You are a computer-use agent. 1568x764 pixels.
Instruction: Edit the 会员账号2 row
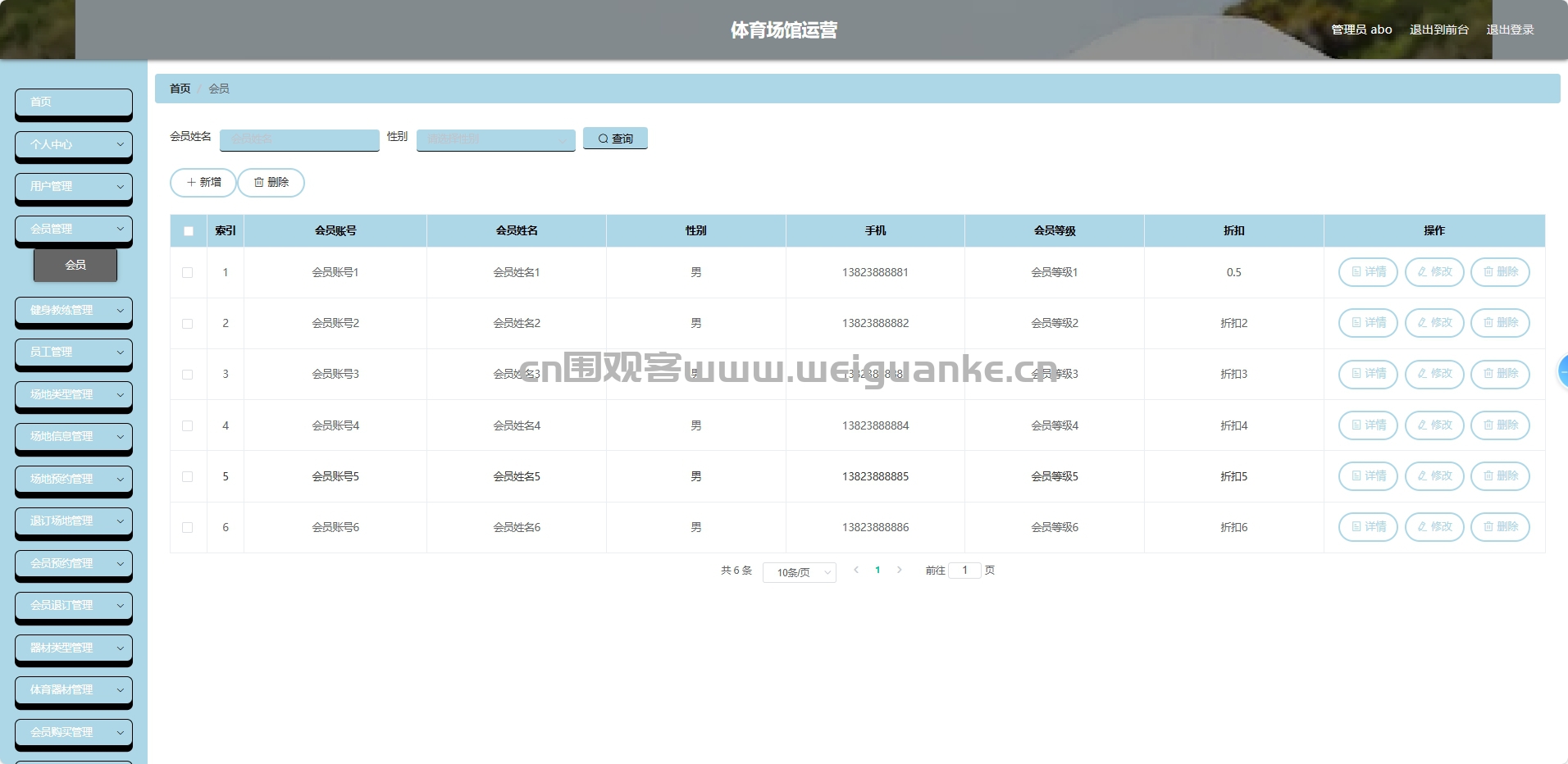pyautogui.click(x=1434, y=323)
